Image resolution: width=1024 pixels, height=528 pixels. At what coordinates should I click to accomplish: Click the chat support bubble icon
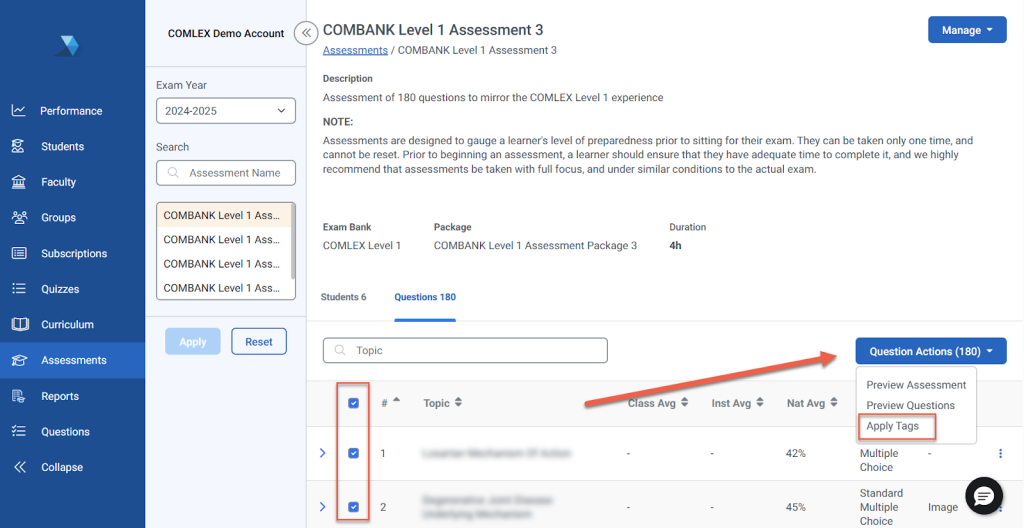point(983,496)
